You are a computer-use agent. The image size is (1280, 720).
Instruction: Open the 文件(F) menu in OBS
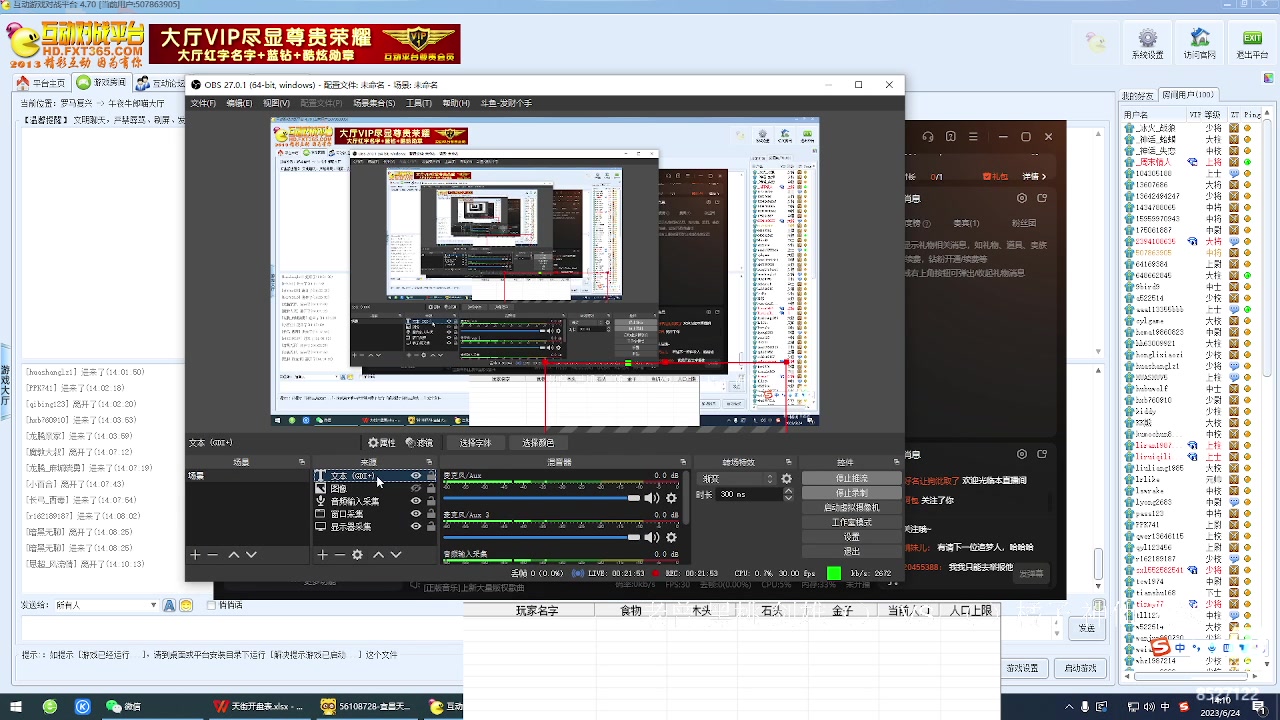tap(203, 103)
